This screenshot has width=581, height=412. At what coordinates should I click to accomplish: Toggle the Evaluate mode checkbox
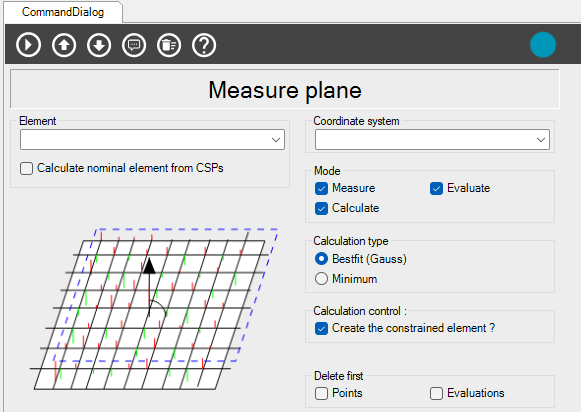point(436,188)
